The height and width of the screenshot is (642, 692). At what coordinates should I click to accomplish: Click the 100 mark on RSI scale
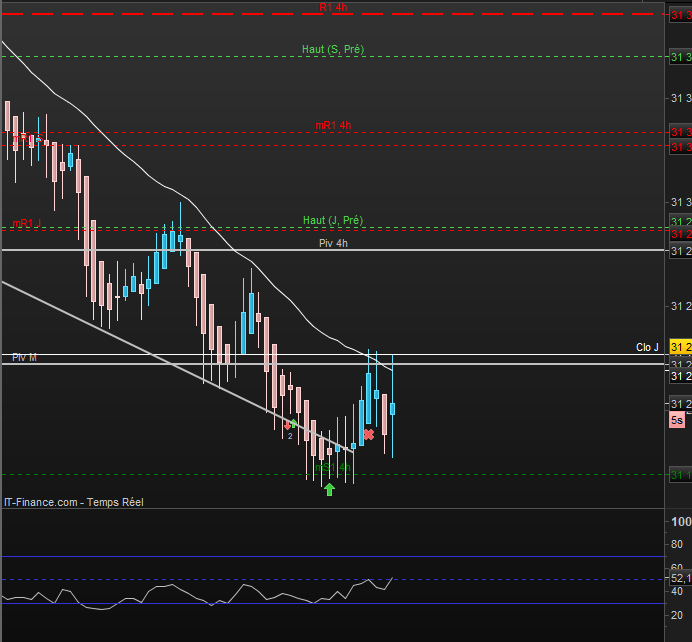pos(681,522)
